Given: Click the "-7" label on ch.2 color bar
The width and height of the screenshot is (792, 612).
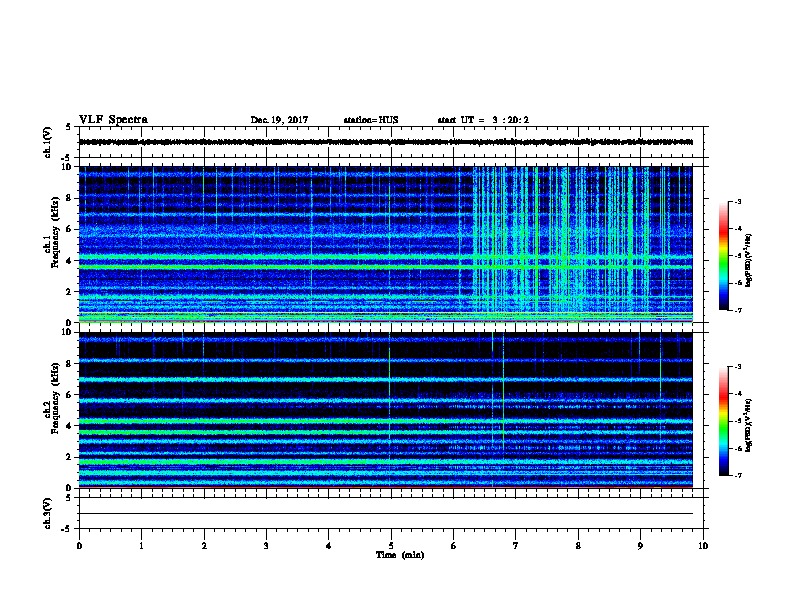Looking at the screenshot, I should [x=737, y=475].
